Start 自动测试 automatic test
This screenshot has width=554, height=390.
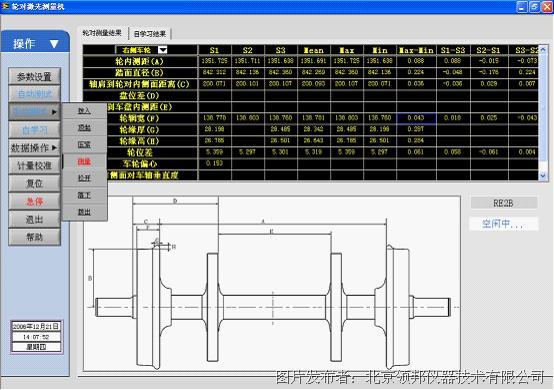point(34,94)
